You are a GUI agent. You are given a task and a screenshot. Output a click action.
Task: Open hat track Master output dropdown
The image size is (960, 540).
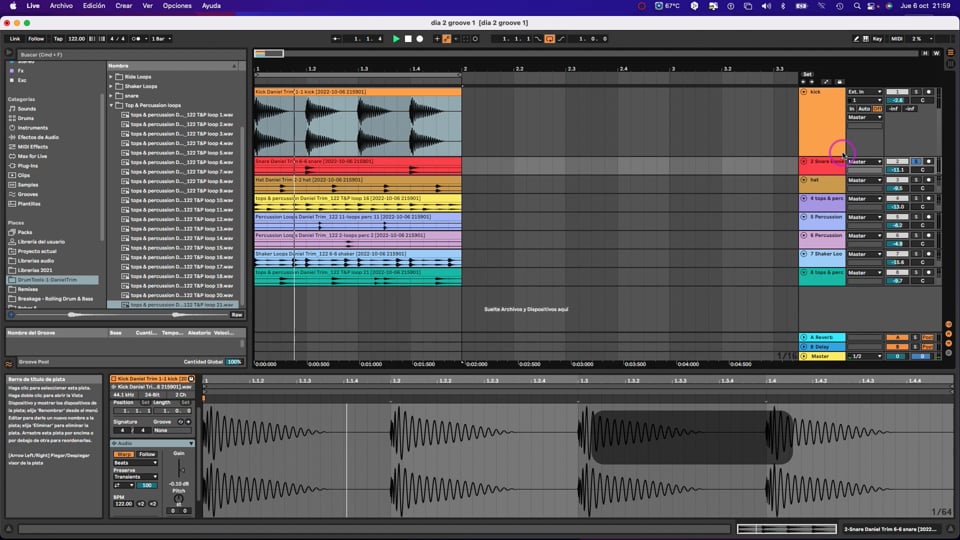[864, 180]
